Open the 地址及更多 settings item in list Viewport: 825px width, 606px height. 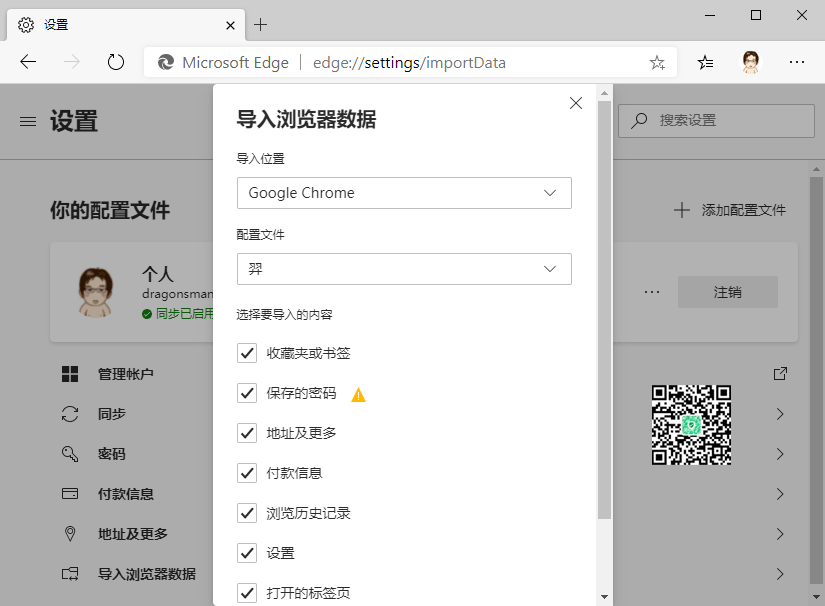point(133,534)
